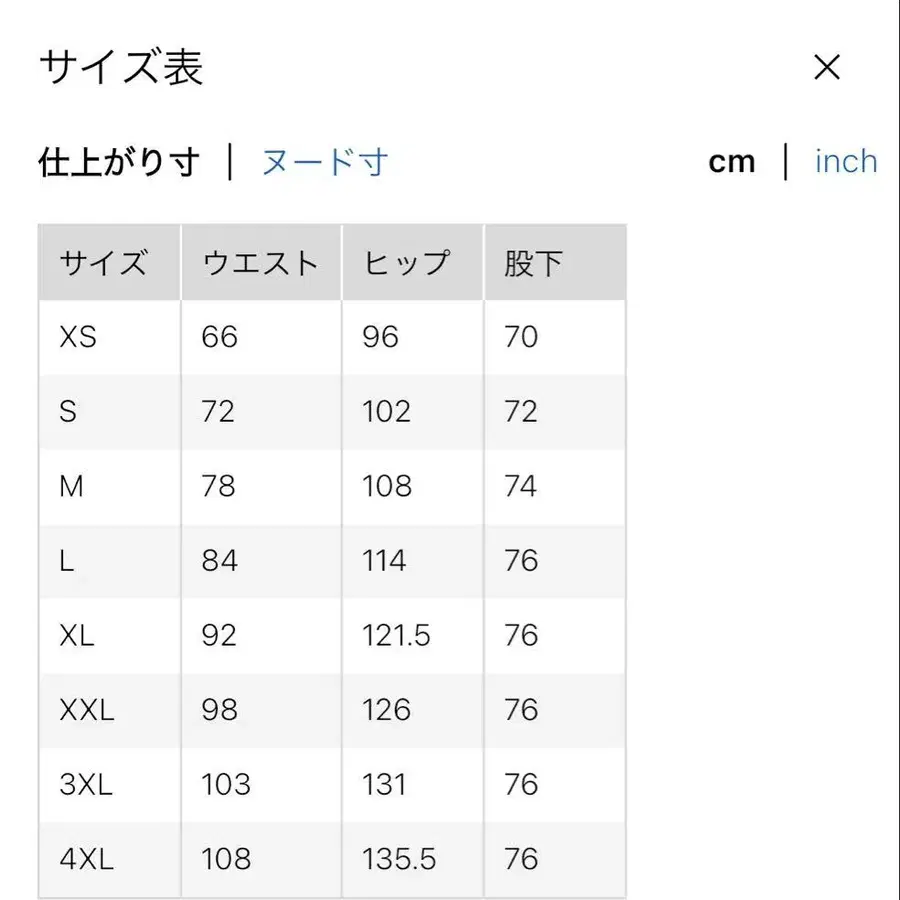Screen dimensions: 900x900
Task: Click the ウエスト column header
Action: pos(260,262)
